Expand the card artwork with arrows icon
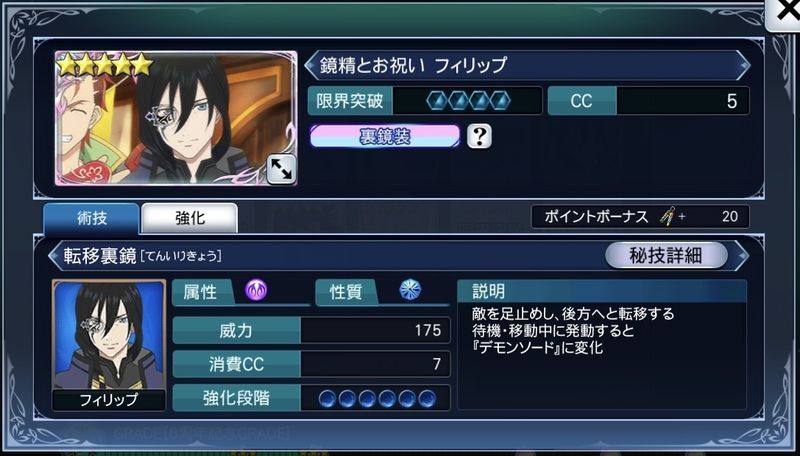The width and height of the screenshot is (800, 456). click(x=281, y=169)
